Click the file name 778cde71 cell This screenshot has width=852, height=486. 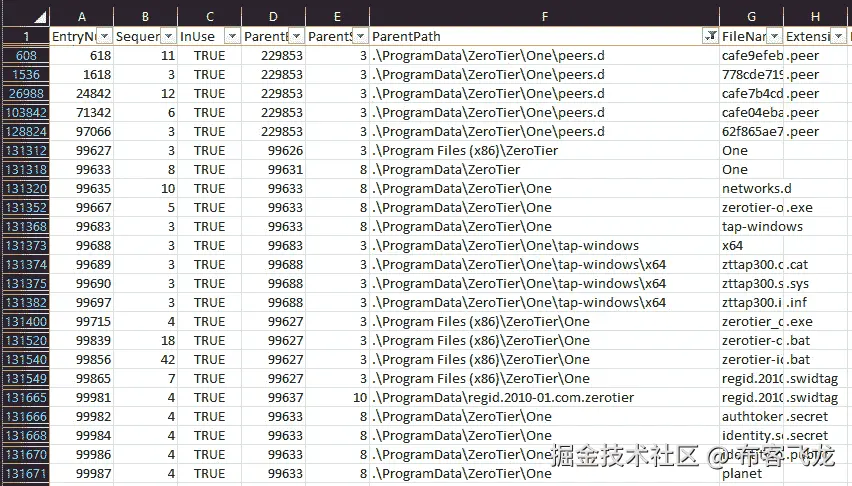(x=751, y=74)
